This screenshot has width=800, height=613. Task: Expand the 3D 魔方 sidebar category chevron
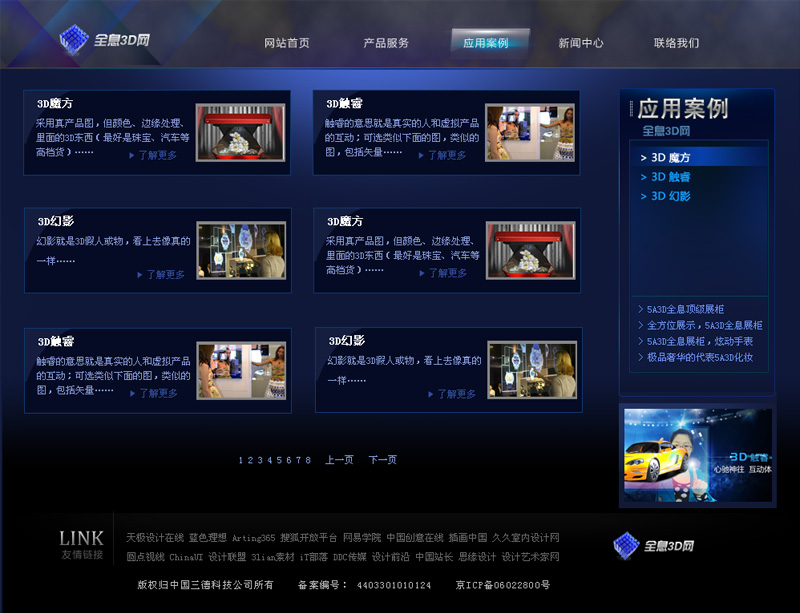(x=644, y=158)
